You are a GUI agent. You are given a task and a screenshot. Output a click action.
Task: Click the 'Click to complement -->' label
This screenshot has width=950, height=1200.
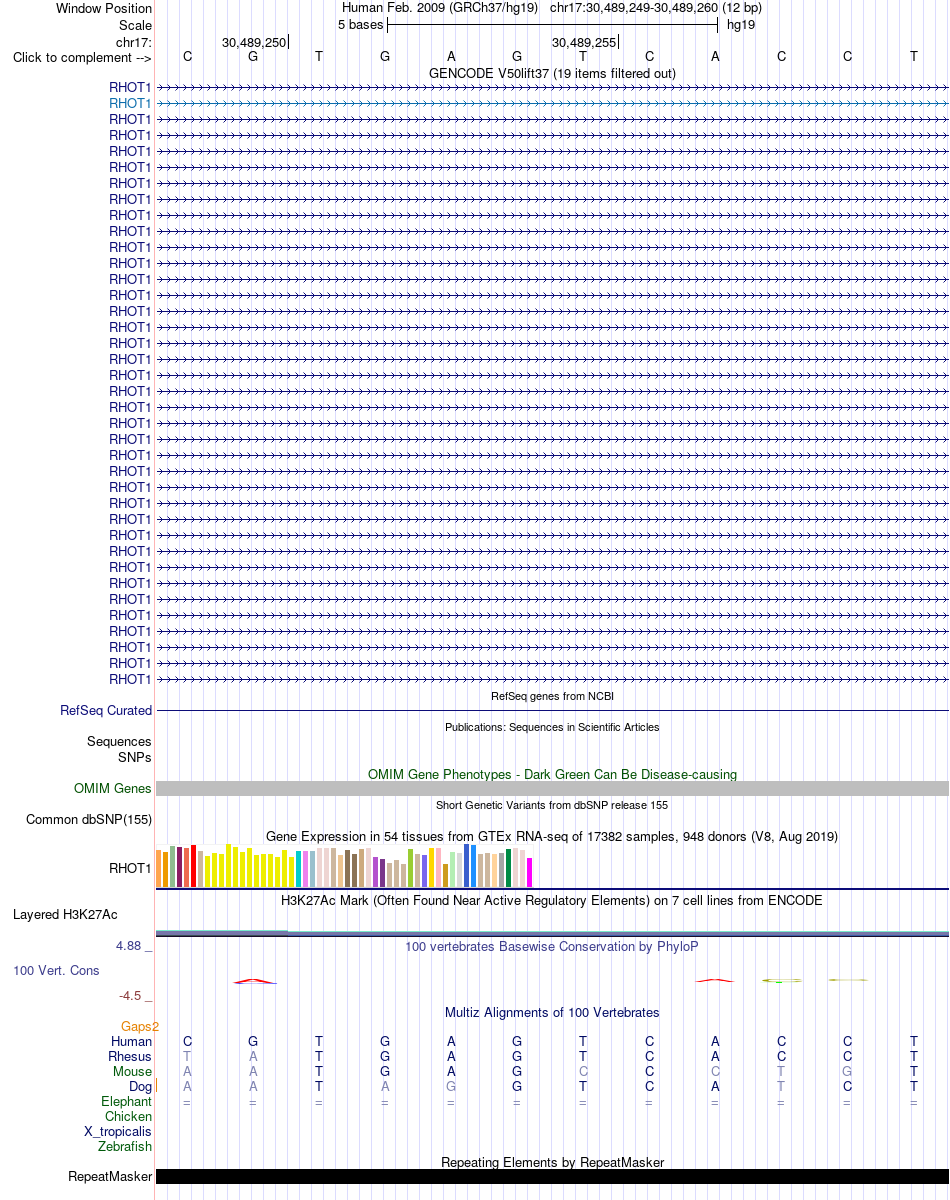point(82,57)
